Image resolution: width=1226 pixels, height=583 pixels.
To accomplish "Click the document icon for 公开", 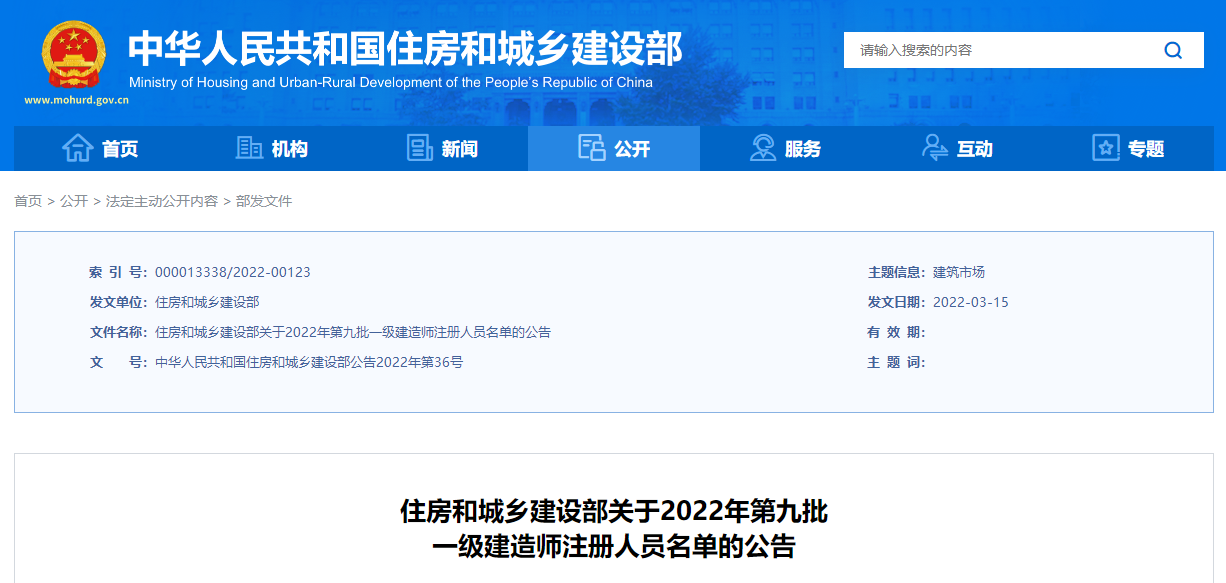I will (592, 148).
